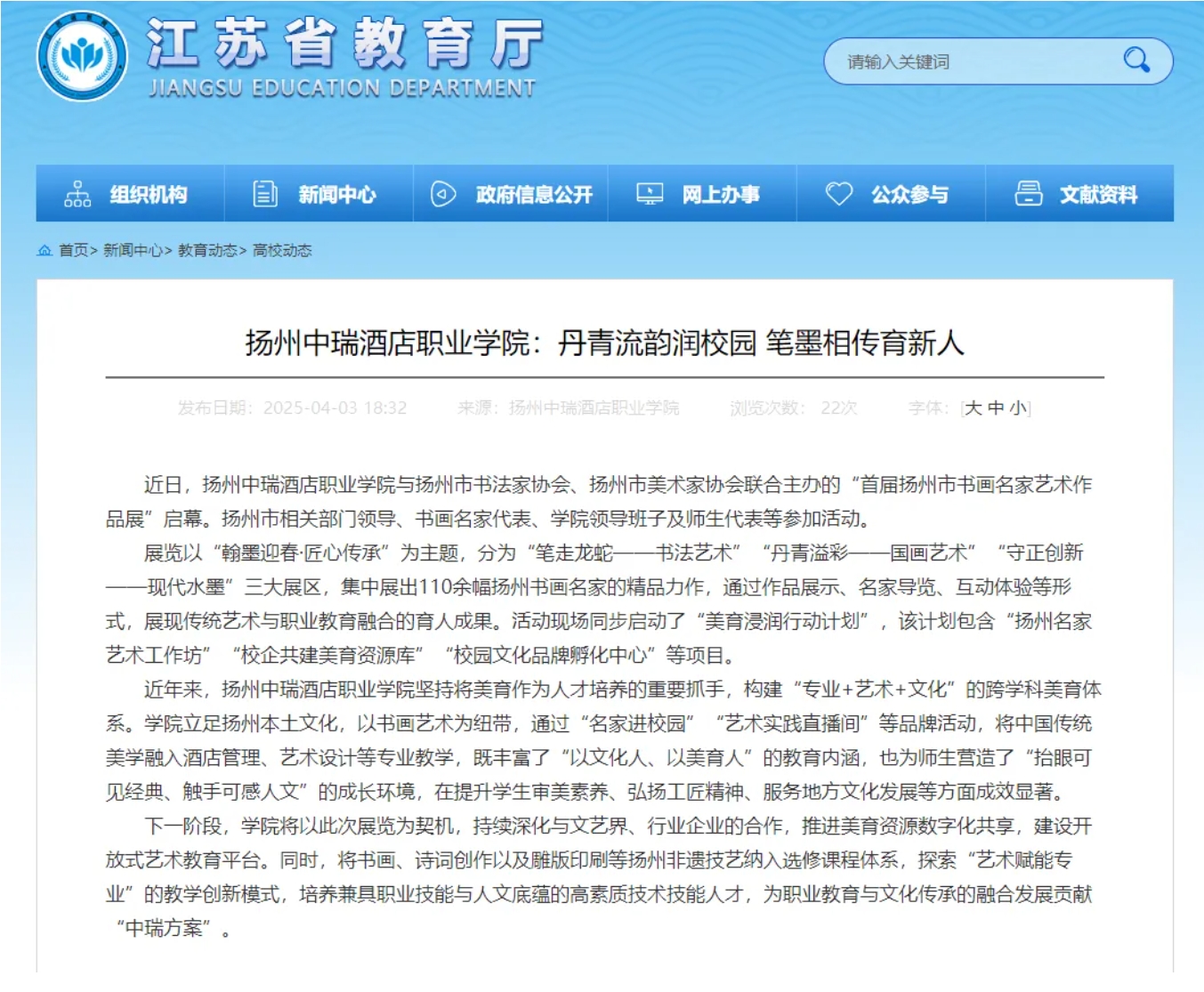Screen dimensions: 1204x992
Task: Click the 公众参与 heart icon
Action: (x=838, y=194)
